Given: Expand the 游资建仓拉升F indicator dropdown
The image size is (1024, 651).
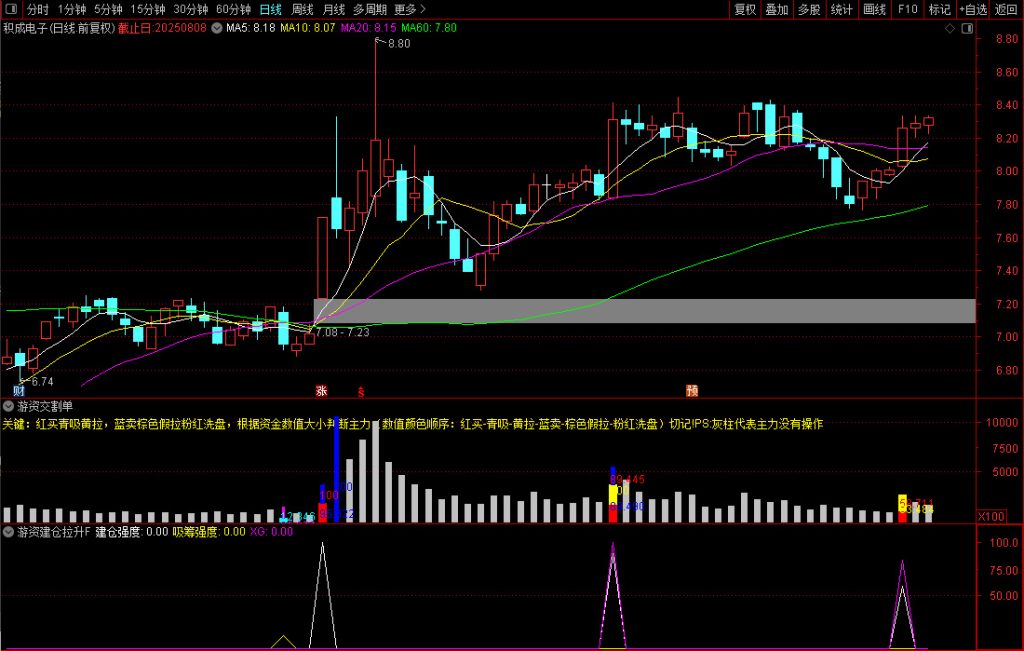Looking at the screenshot, I should click(x=9, y=531).
